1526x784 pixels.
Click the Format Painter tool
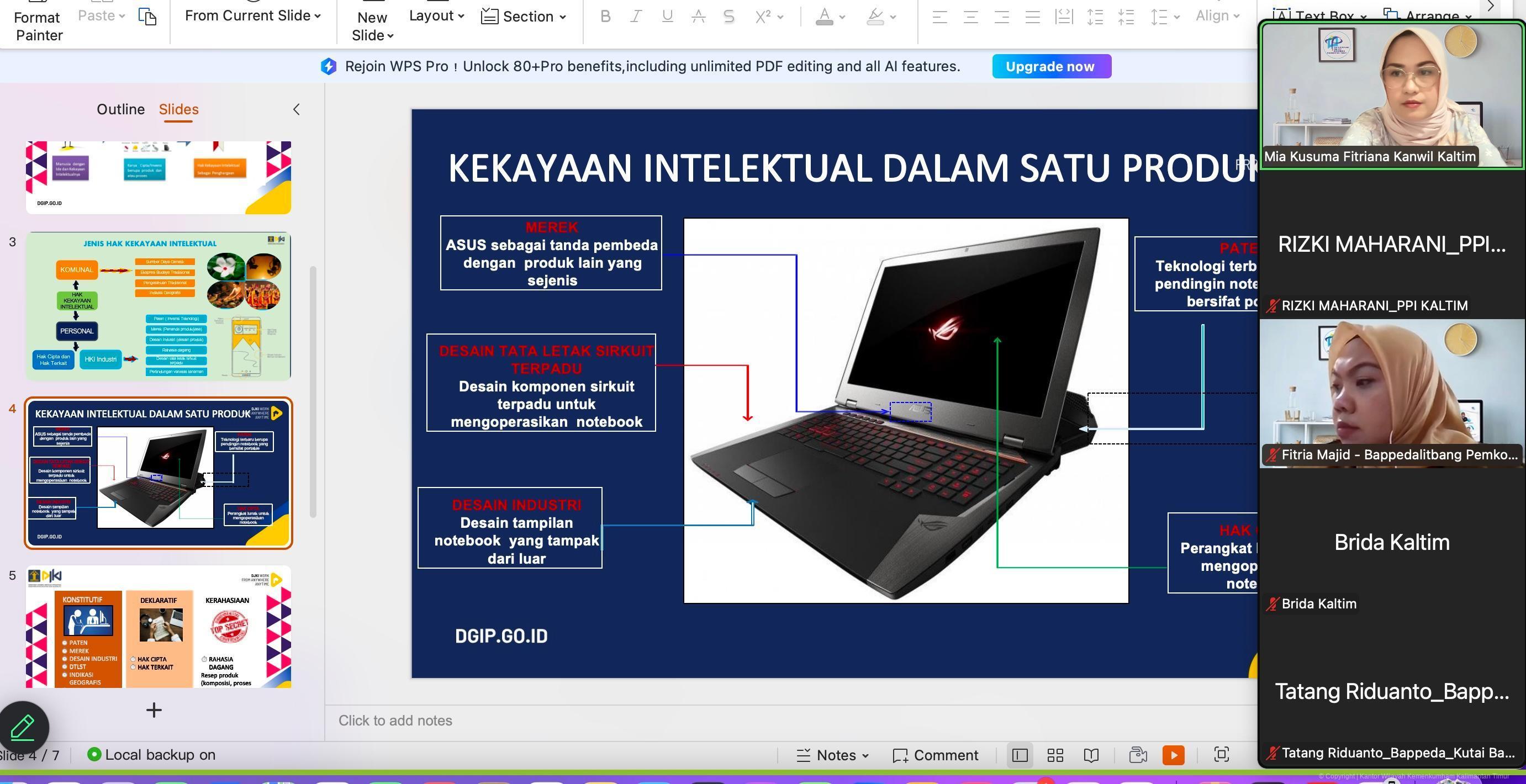(x=39, y=26)
